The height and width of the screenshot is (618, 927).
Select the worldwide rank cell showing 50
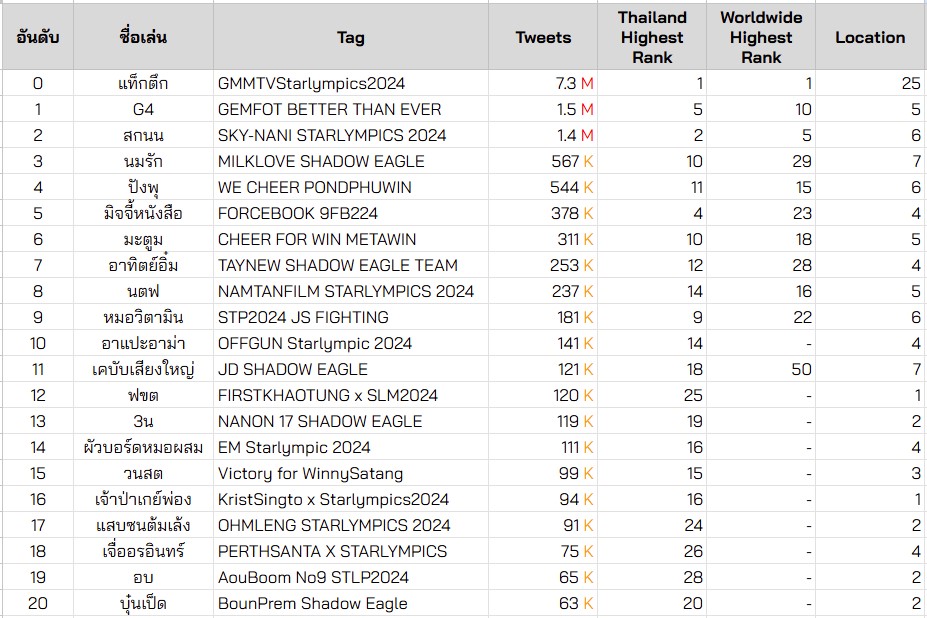click(x=760, y=370)
